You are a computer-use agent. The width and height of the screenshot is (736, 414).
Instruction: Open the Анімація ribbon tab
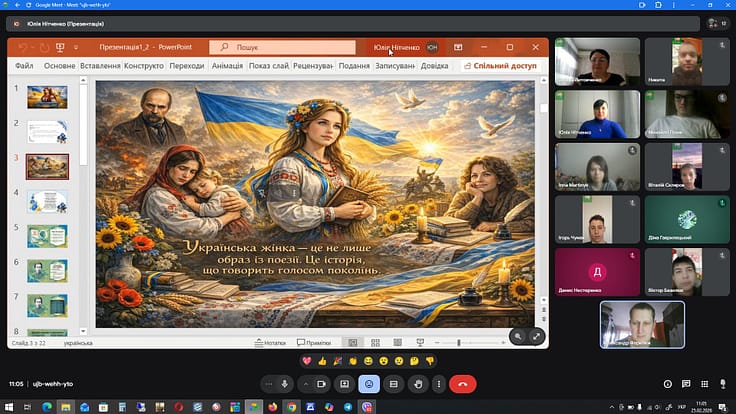coord(227,66)
